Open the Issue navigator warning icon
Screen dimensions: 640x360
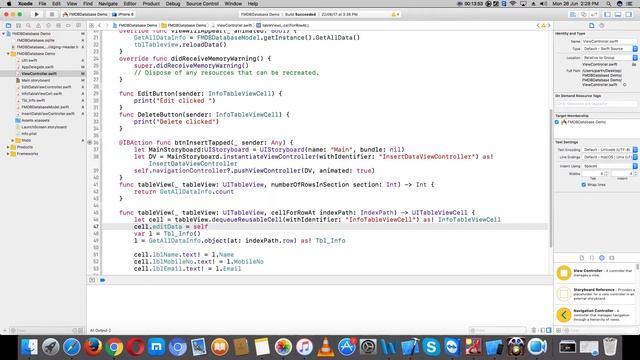tap(38, 25)
